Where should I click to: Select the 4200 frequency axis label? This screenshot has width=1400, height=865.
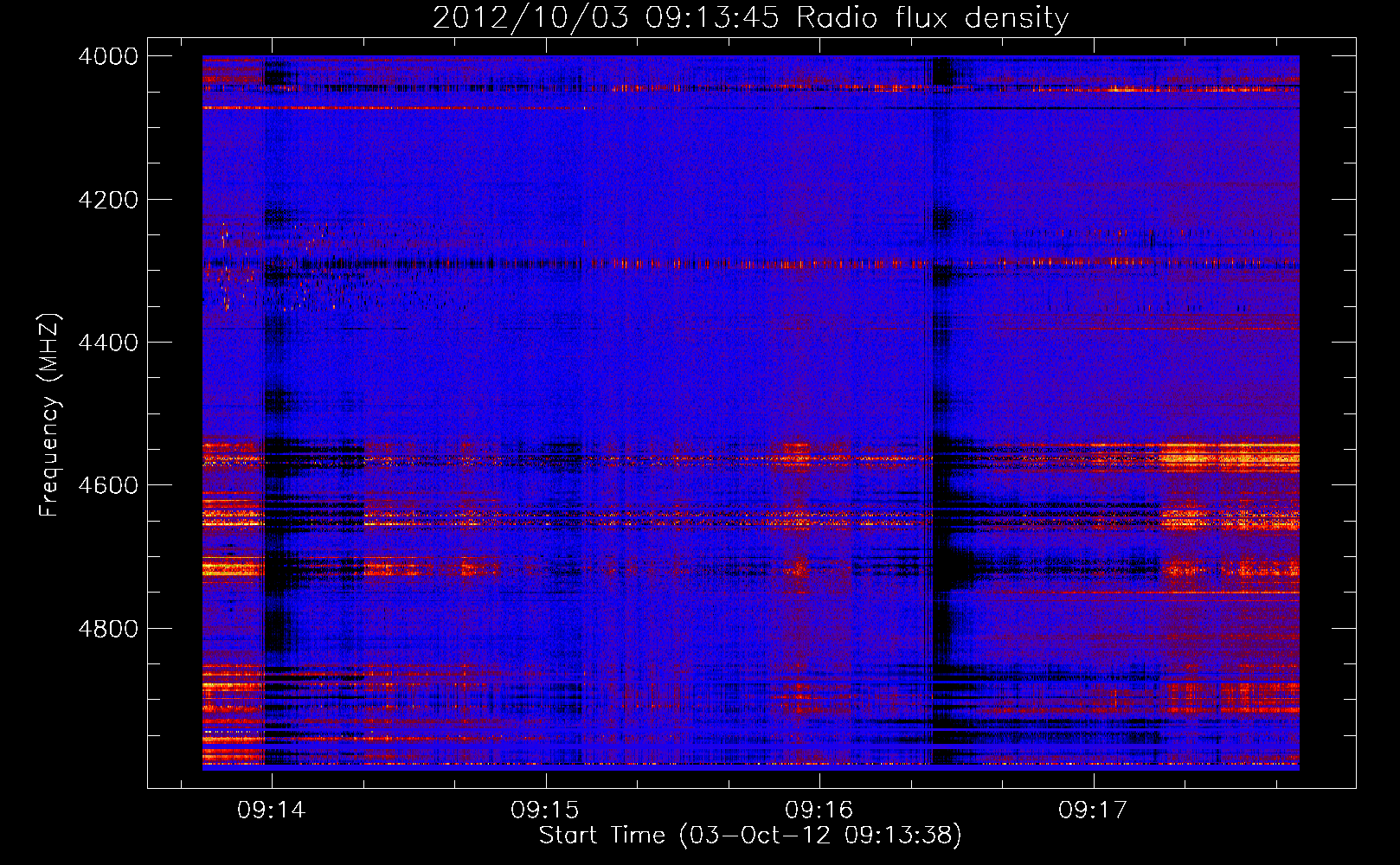(108, 200)
